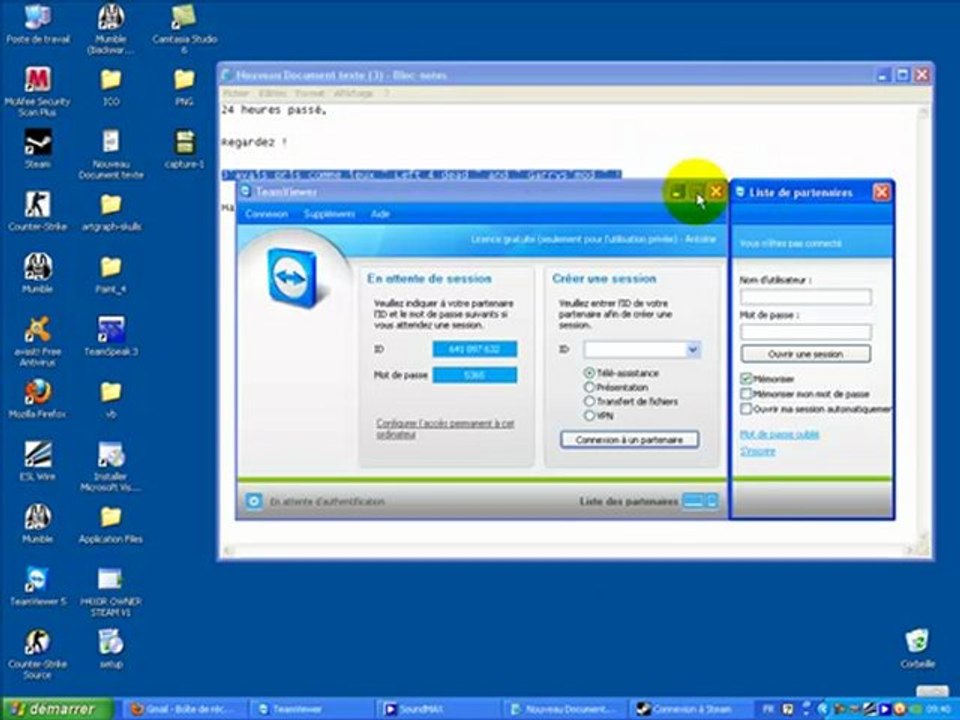Click TeamViewer status icon beside En attente d'authentification
960x720 pixels.
coord(253,501)
